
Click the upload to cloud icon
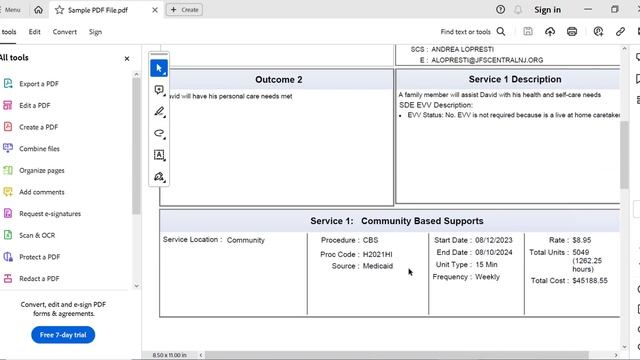click(x=550, y=31)
